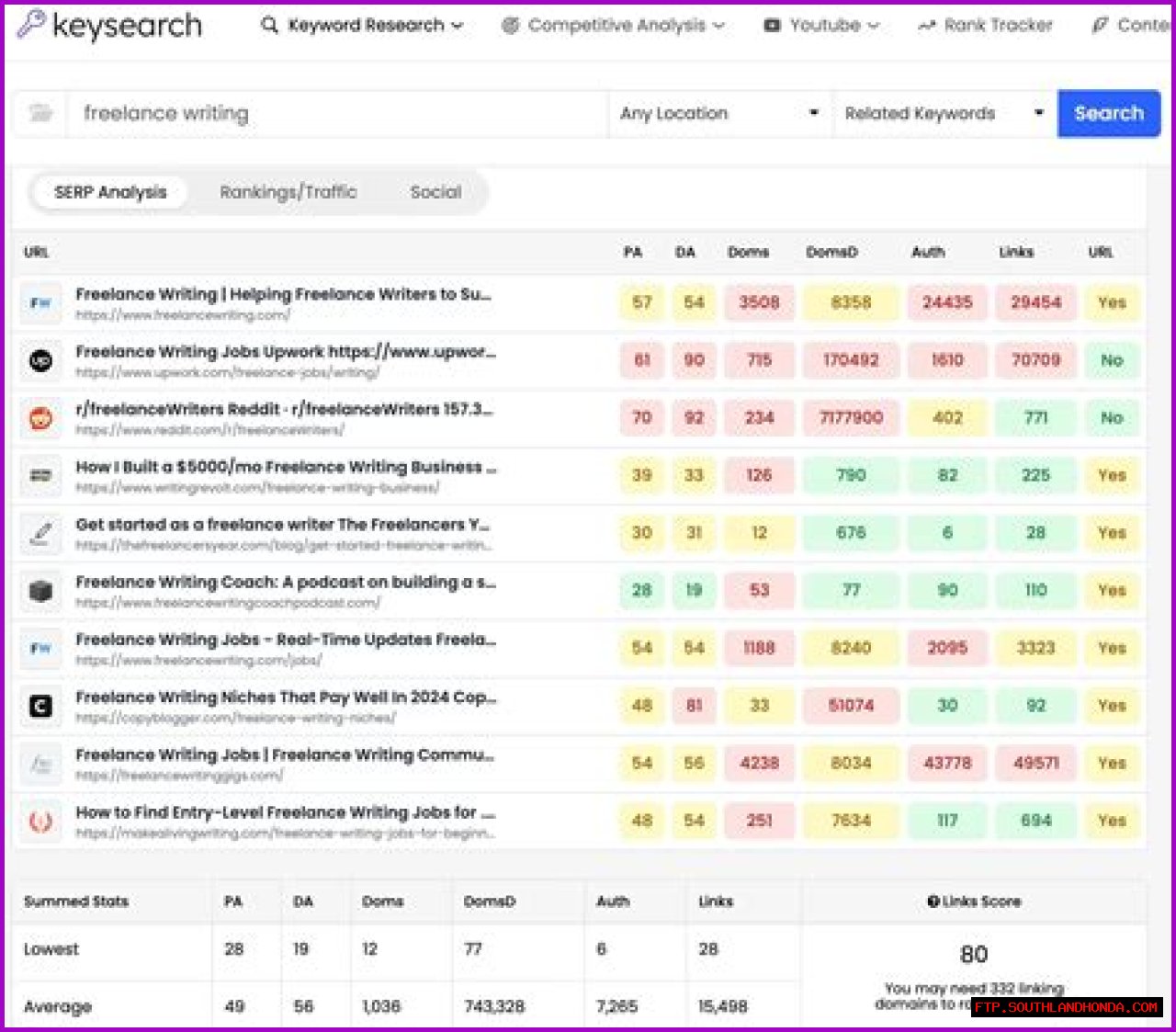Click the Links Score info icon
The image size is (1176, 1032).
933,902
